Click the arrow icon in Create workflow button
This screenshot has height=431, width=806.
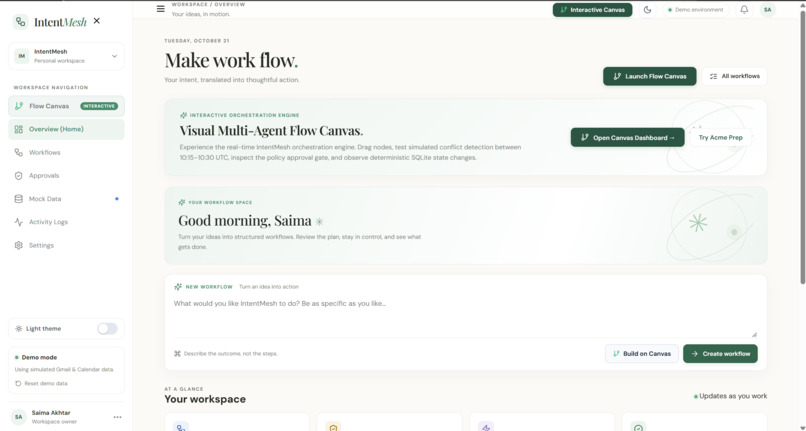[x=694, y=354]
